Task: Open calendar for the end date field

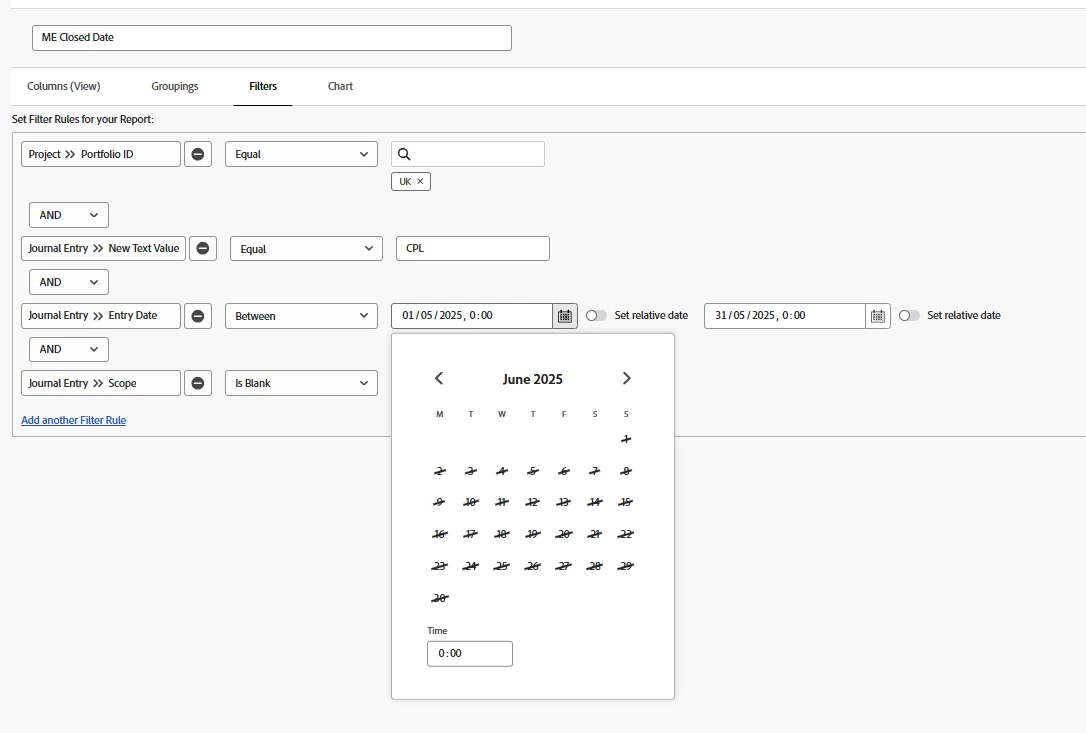Action: [878, 316]
